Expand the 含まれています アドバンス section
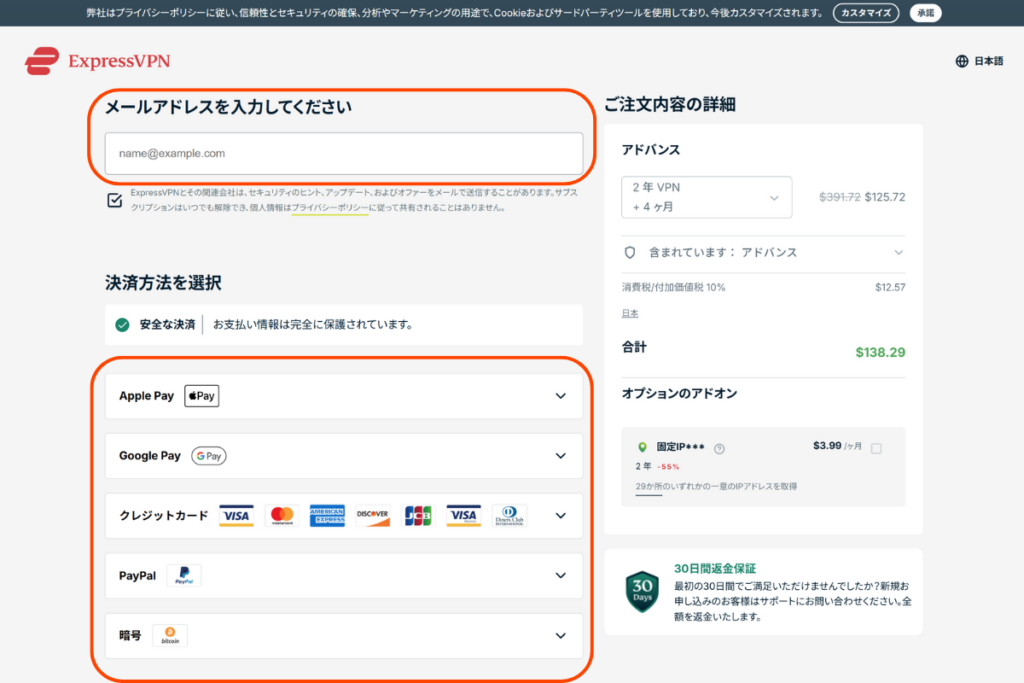Image resolution: width=1024 pixels, height=683 pixels. 898,253
